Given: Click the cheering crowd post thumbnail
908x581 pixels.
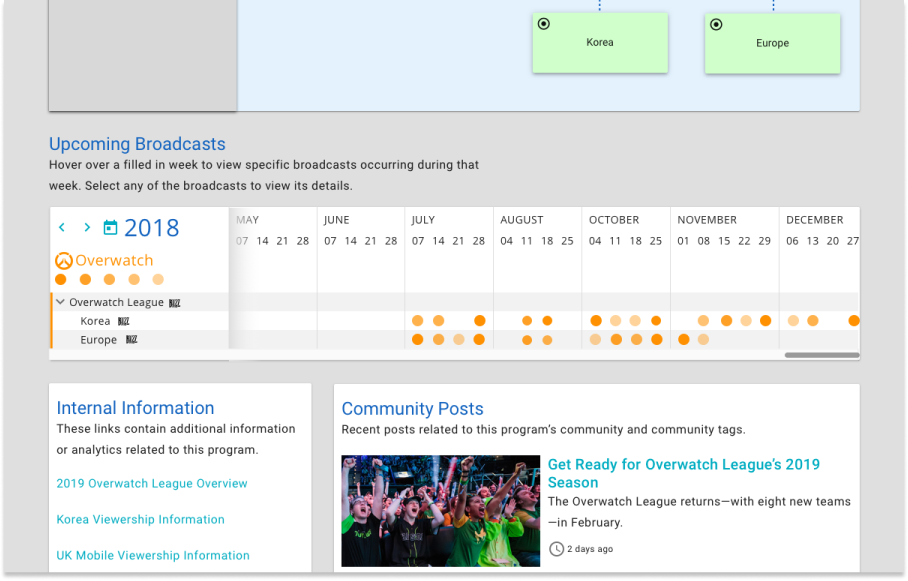Looking at the screenshot, I should coord(441,511).
